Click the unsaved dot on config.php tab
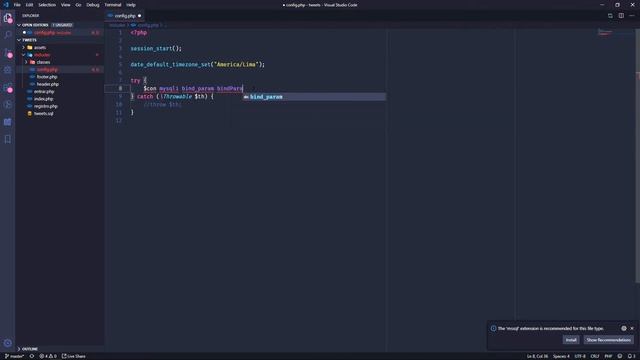Image resolution: width=640 pixels, height=360 pixels. [x=140, y=16]
